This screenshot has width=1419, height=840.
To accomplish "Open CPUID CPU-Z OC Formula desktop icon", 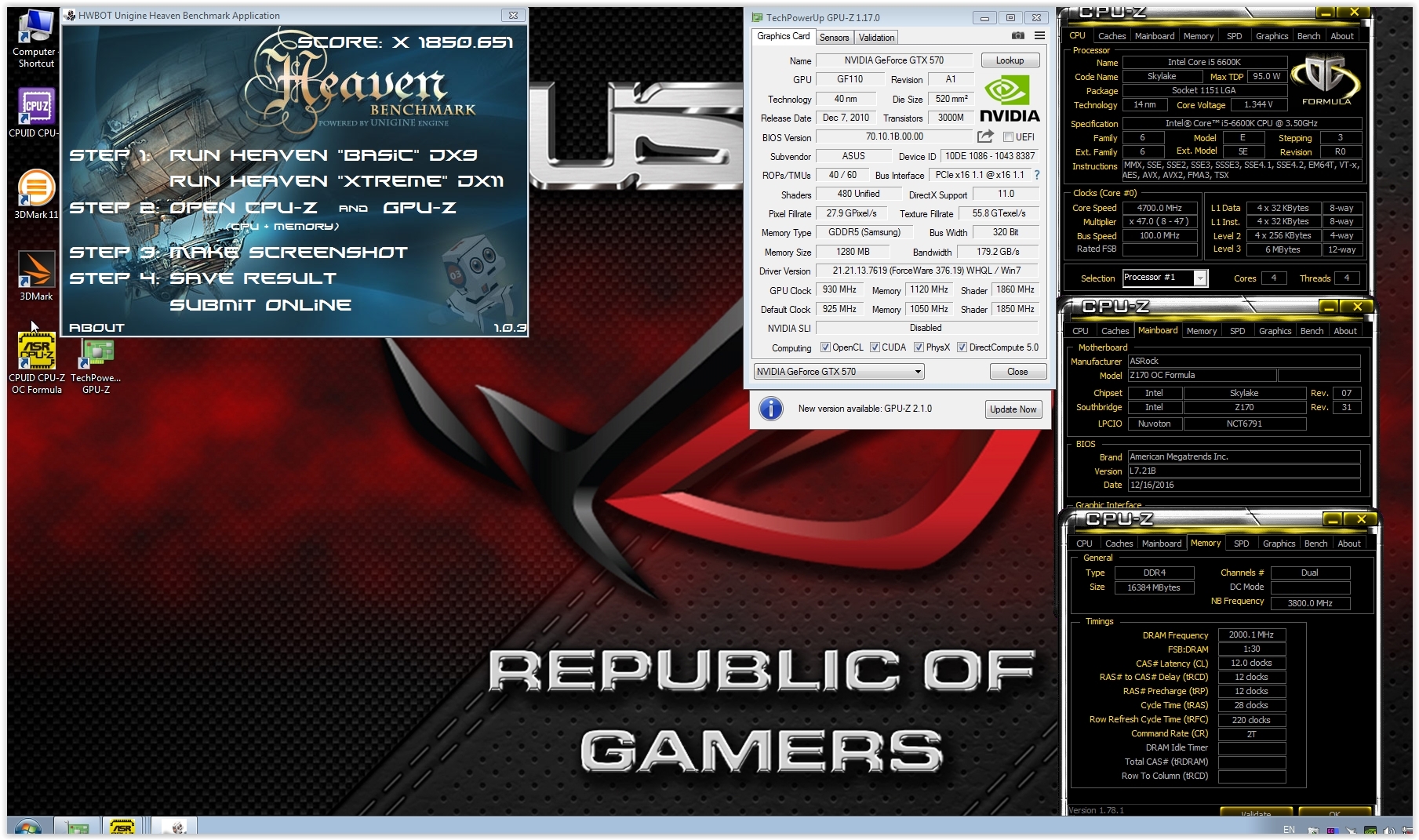I will (x=36, y=363).
